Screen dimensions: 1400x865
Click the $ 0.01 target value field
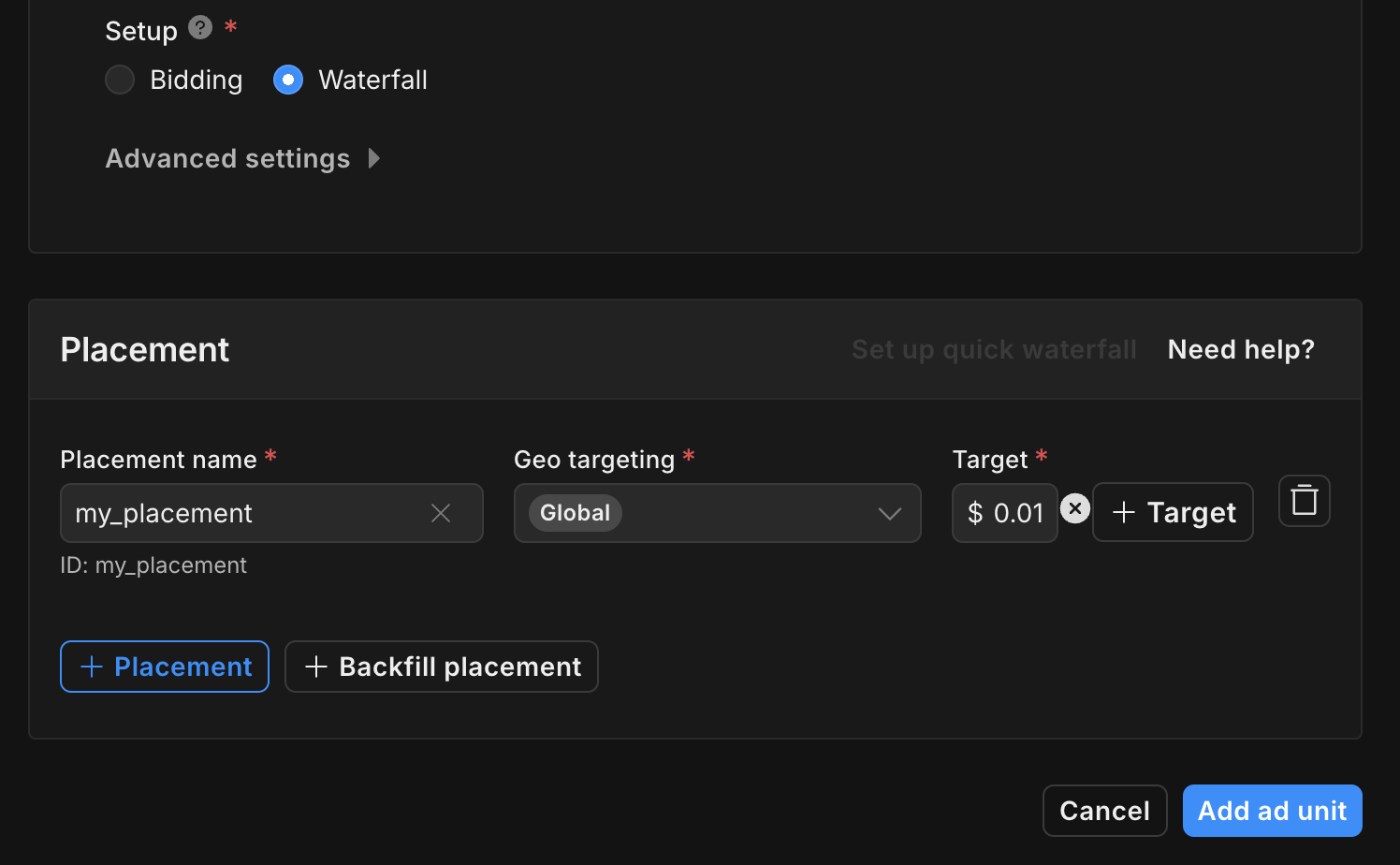point(1005,513)
